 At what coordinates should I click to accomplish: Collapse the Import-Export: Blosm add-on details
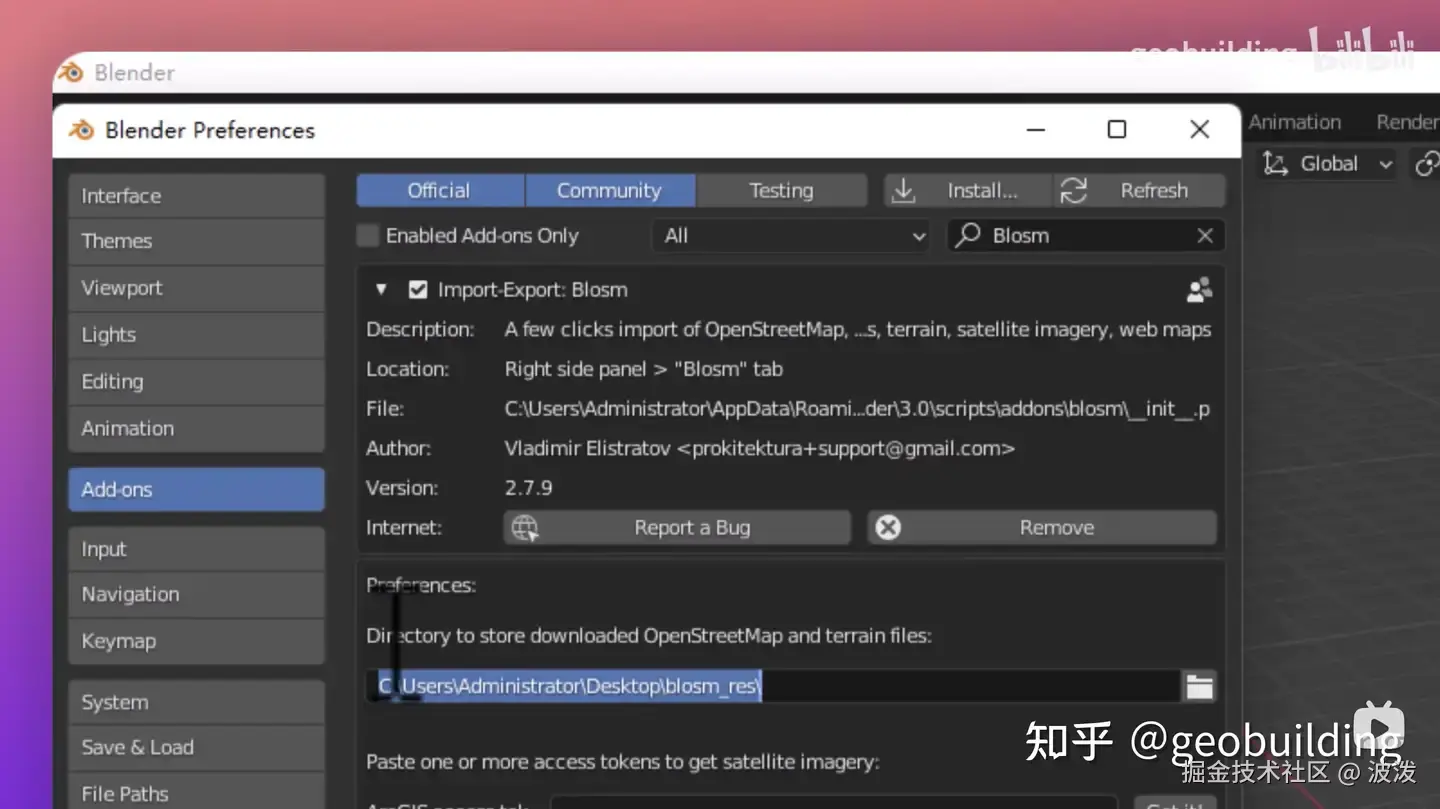(380, 290)
